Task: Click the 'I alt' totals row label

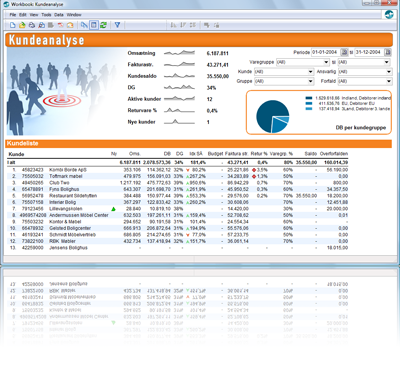Action: (x=11, y=162)
